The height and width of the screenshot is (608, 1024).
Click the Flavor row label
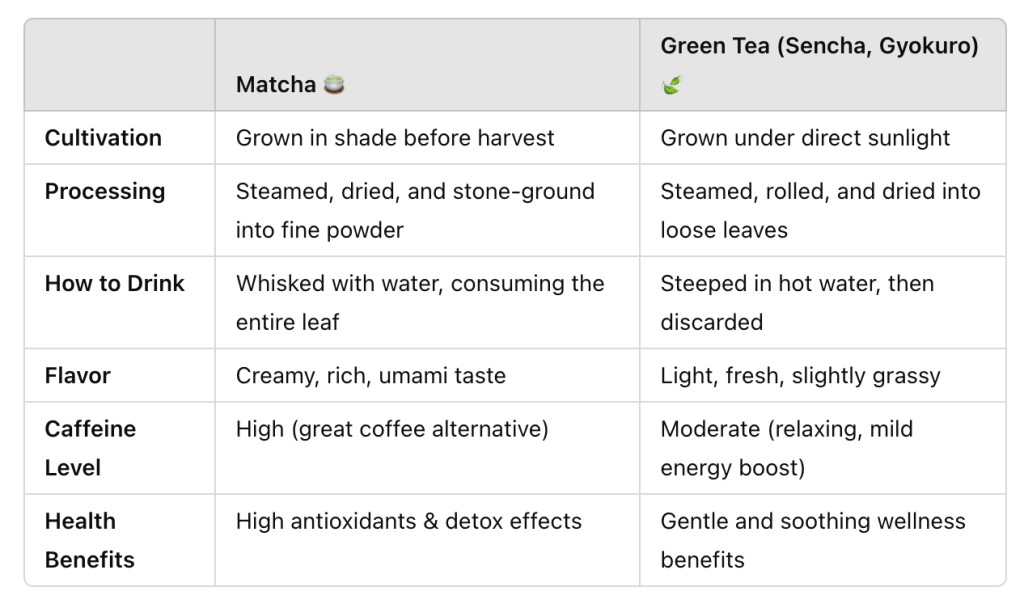[x=78, y=376]
